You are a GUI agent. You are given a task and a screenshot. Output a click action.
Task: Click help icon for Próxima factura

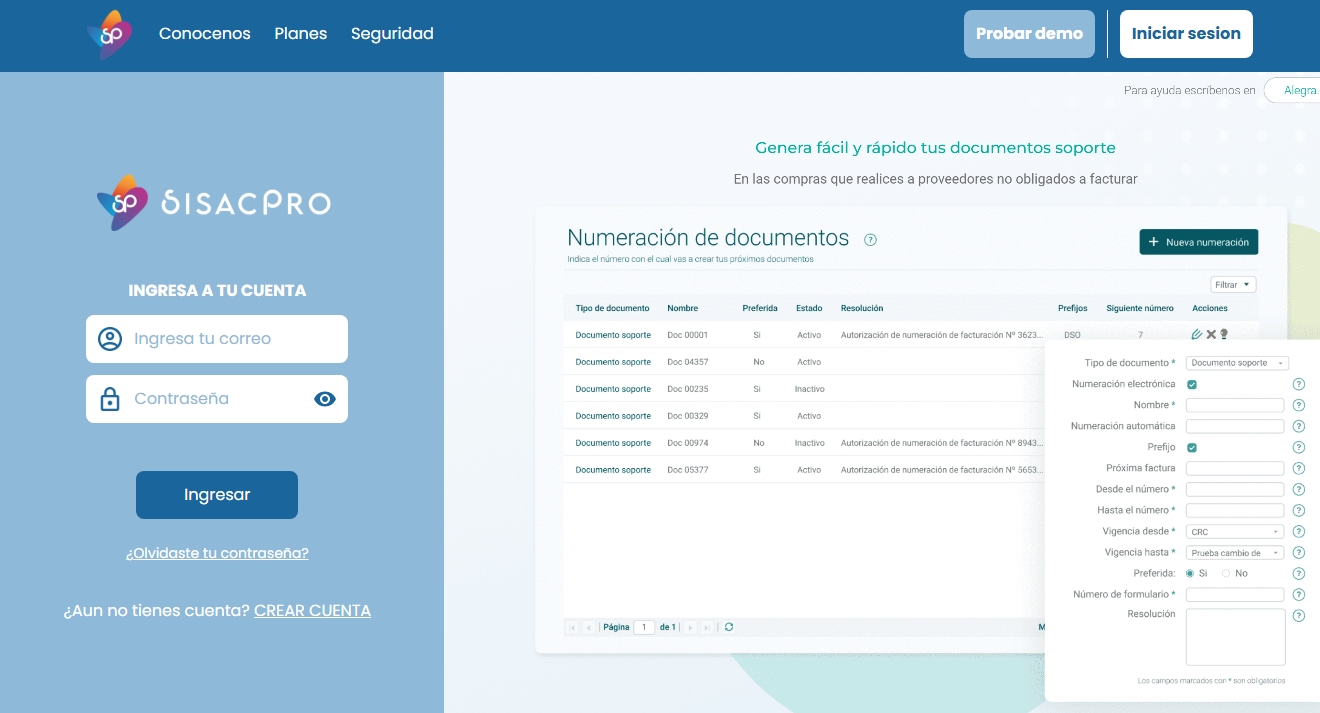[1299, 468]
